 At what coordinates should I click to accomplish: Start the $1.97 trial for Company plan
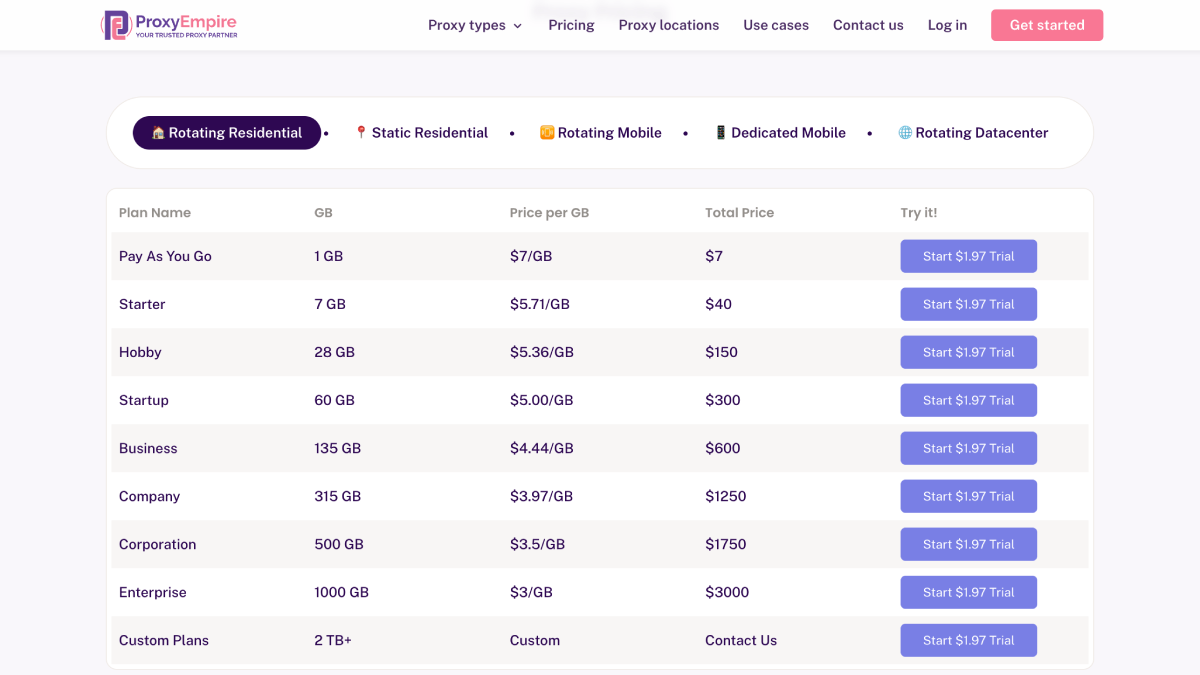pyautogui.click(x=968, y=496)
